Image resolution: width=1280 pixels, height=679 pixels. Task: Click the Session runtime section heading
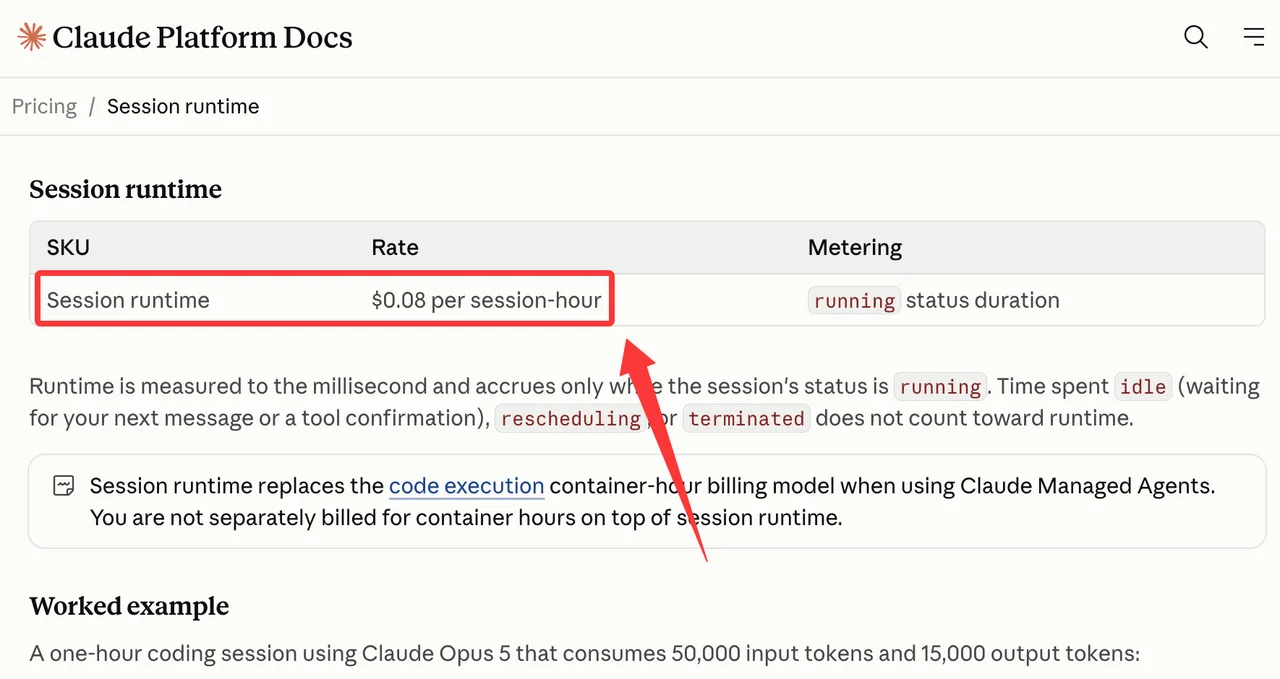coord(125,190)
